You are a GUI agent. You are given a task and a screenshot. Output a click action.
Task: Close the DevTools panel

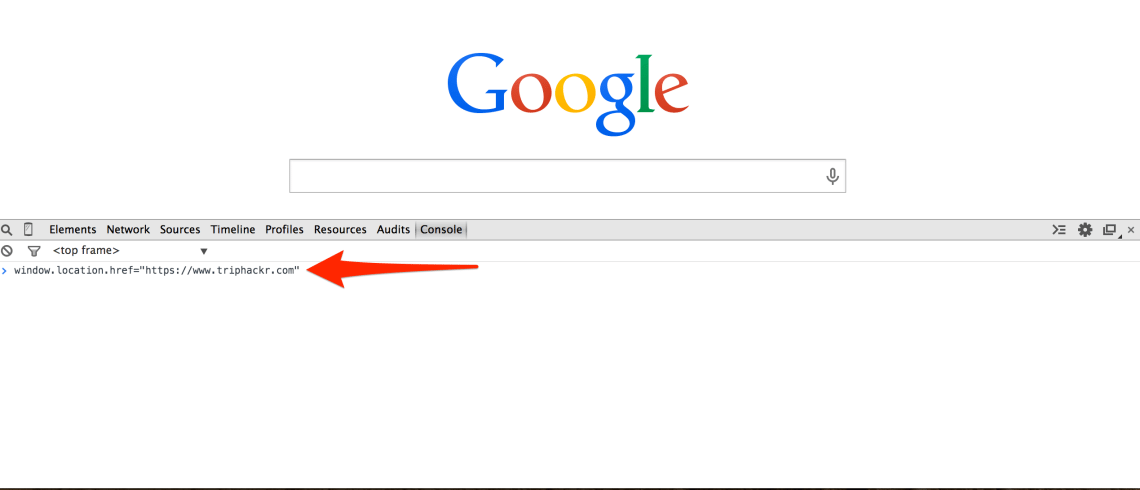pyautogui.click(x=1130, y=230)
